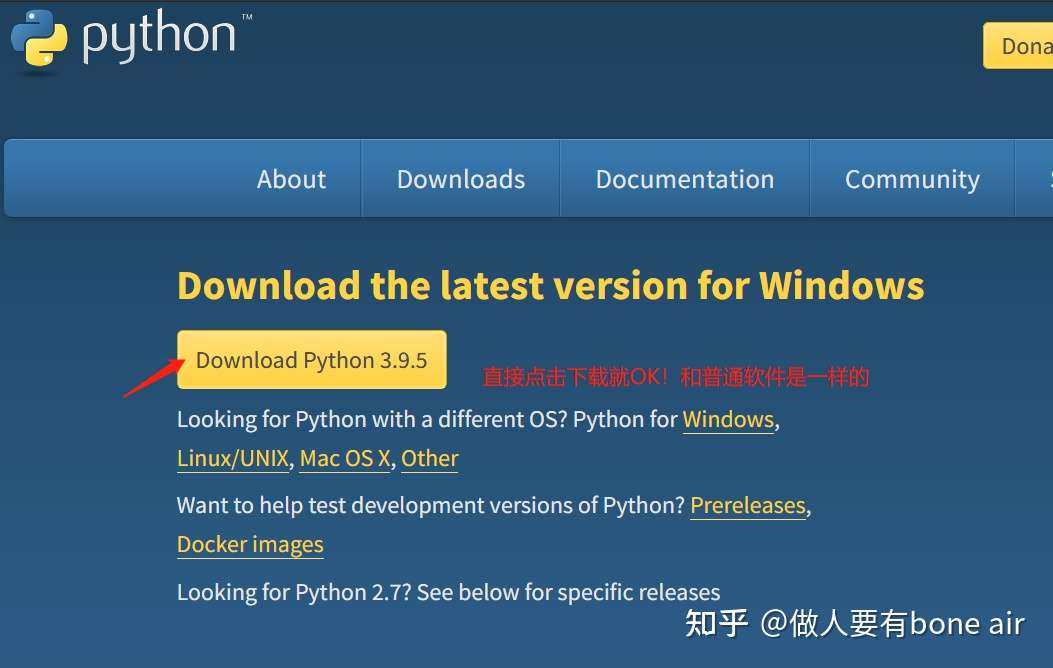The height and width of the screenshot is (668, 1053).
Task: Follow the Mac OS X link
Action: [x=345, y=459]
